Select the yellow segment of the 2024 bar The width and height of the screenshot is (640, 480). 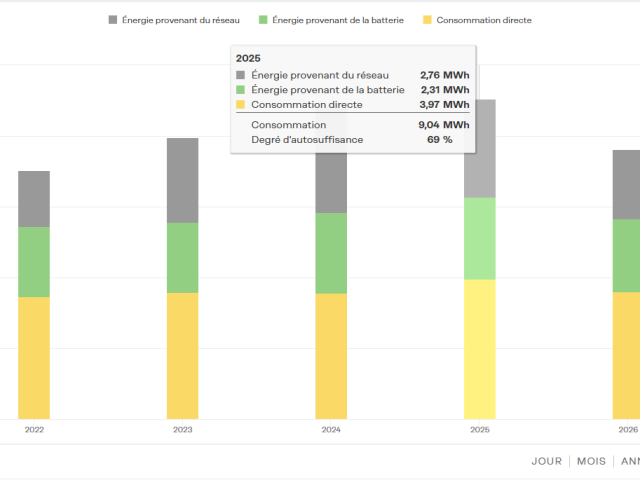tap(331, 356)
